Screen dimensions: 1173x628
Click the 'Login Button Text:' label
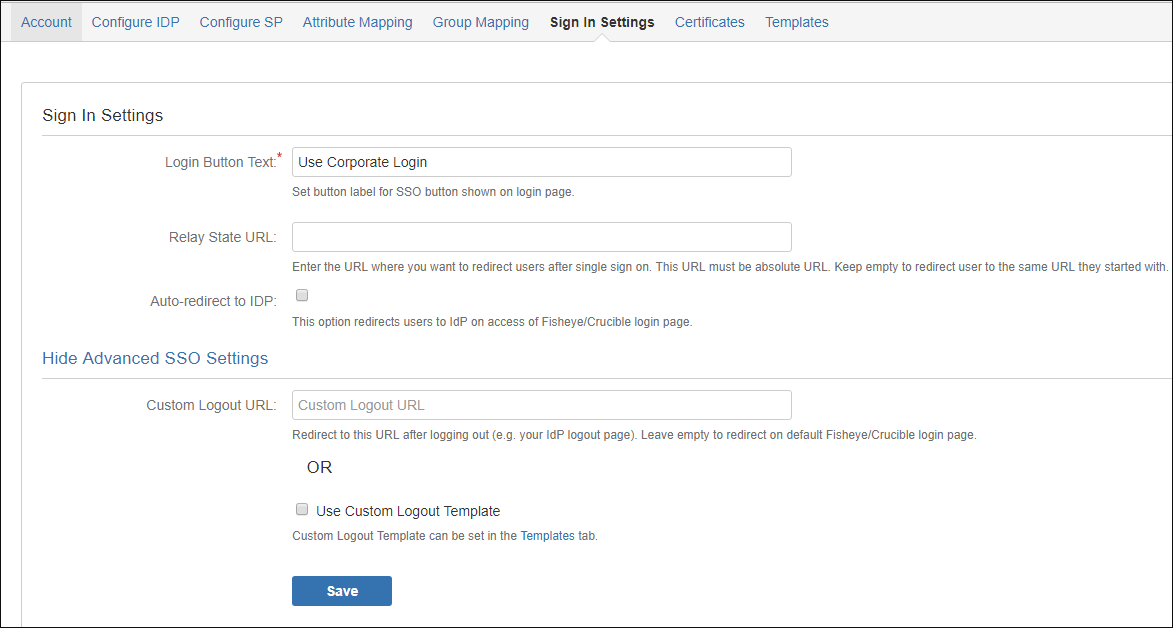click(221, 162)
